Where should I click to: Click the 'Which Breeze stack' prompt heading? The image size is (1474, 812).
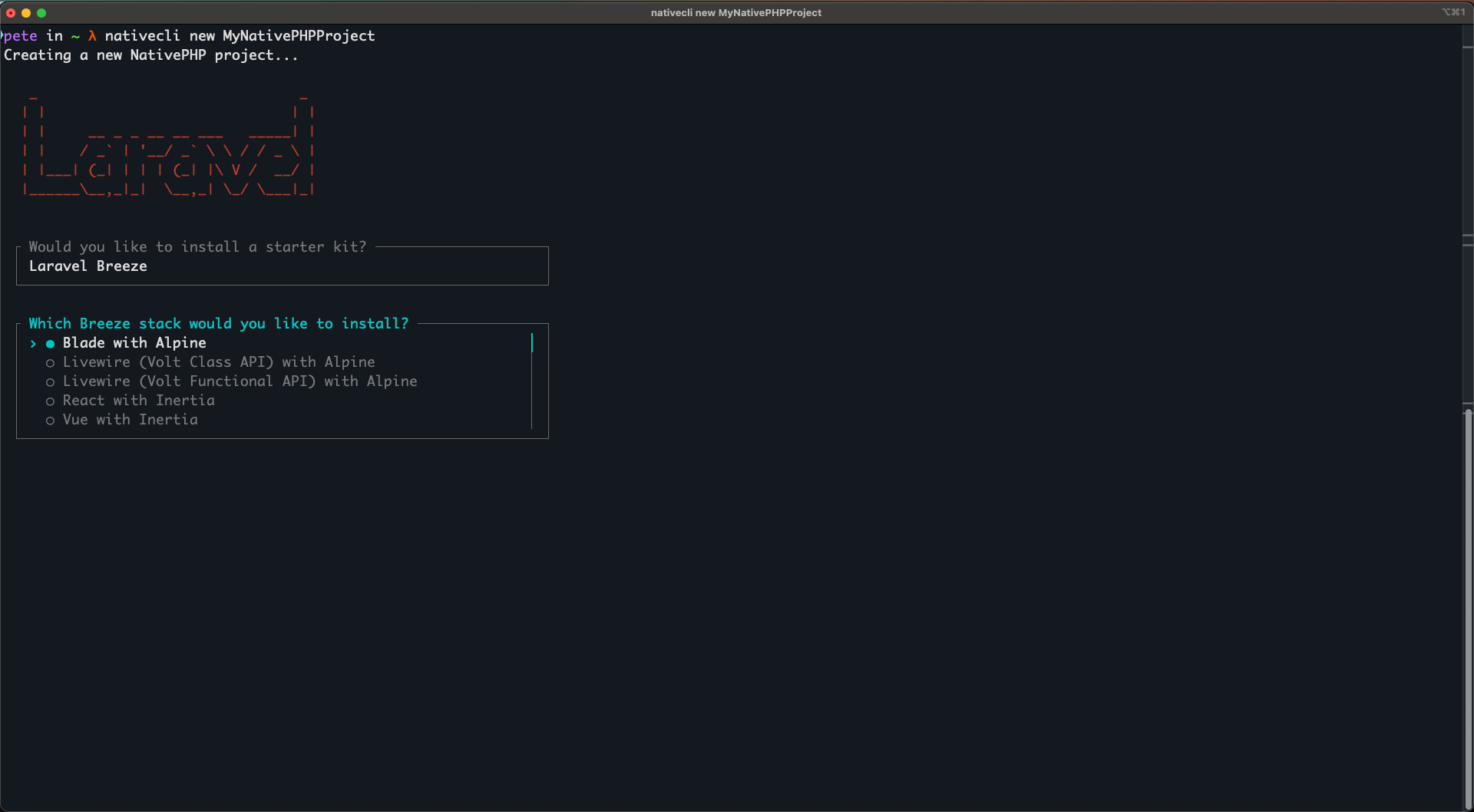[219, 324]
